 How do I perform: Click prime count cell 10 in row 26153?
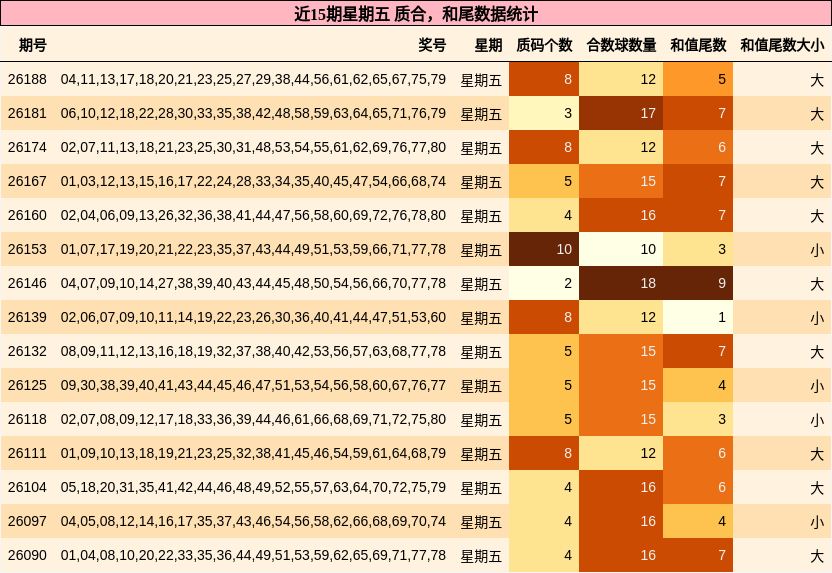point(544,249)
